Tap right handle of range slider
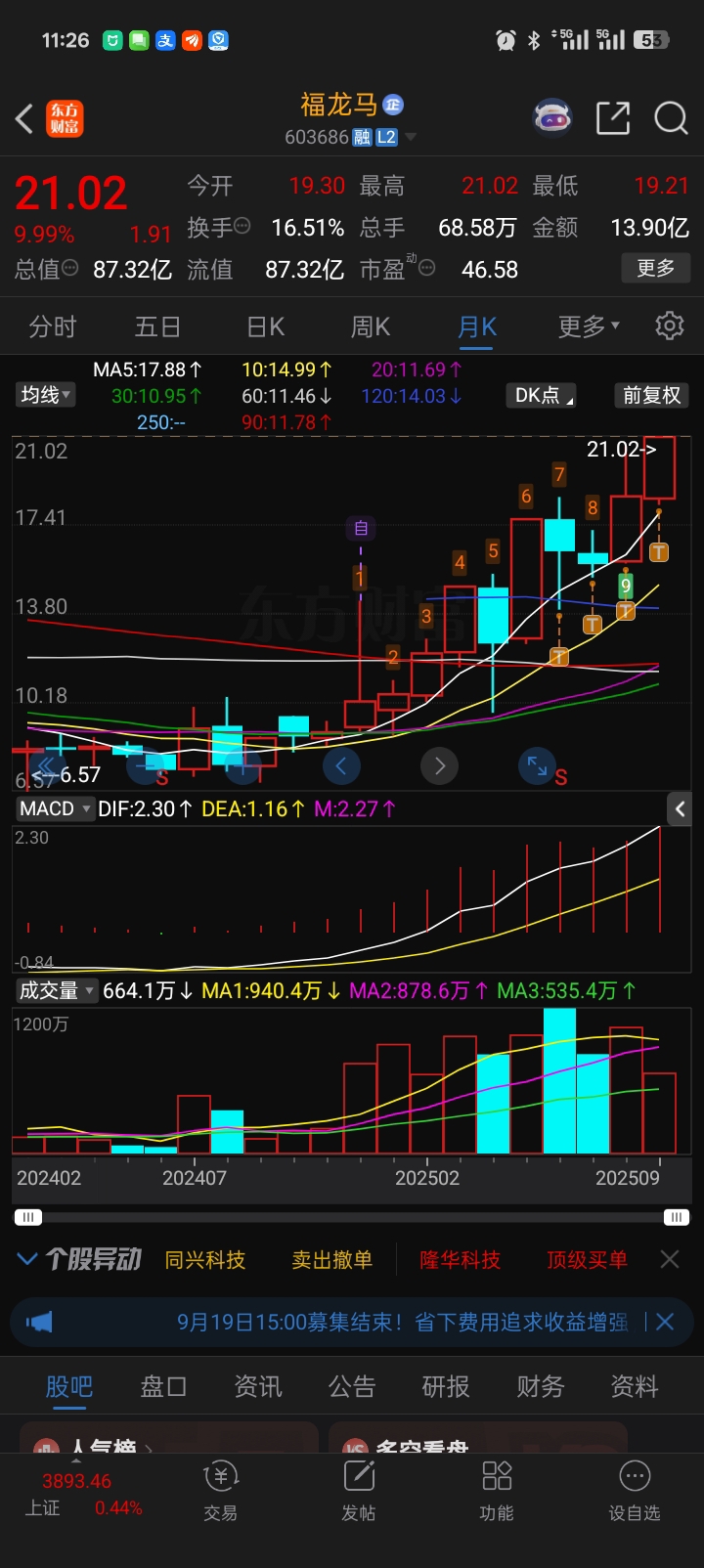The height and width of the screenshot is (1568, 704). pos(677,1217)
